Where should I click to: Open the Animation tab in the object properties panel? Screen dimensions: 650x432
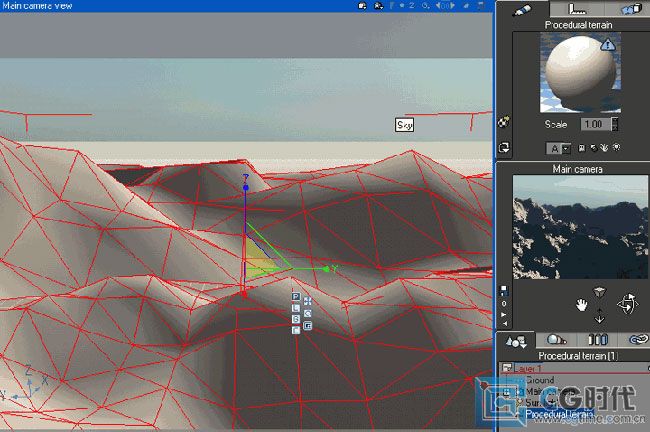pos(629,9)
